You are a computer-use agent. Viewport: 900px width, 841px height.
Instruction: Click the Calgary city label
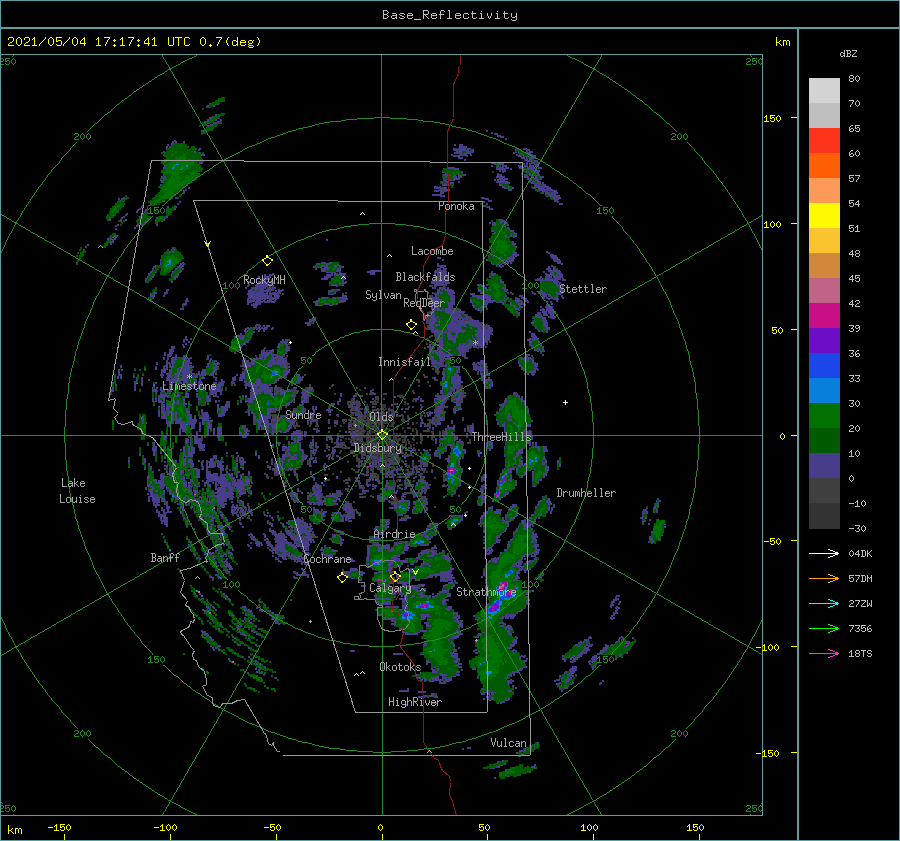pyautogui.click(x=390, y=588)
